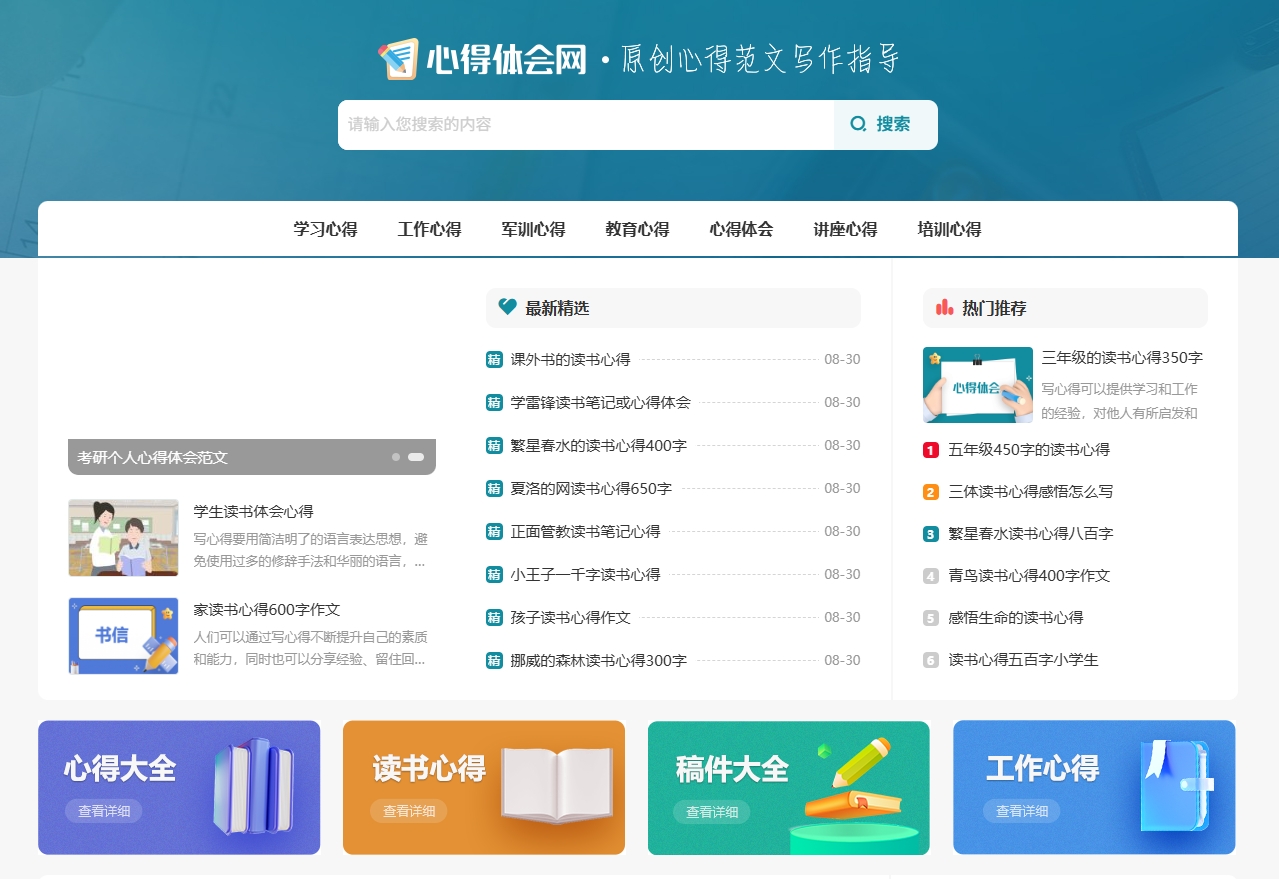Click rank badge 1 beside 五年级450字的读书心得
The width and height of the screenshot is (1279, 879).
pos(928,450)
